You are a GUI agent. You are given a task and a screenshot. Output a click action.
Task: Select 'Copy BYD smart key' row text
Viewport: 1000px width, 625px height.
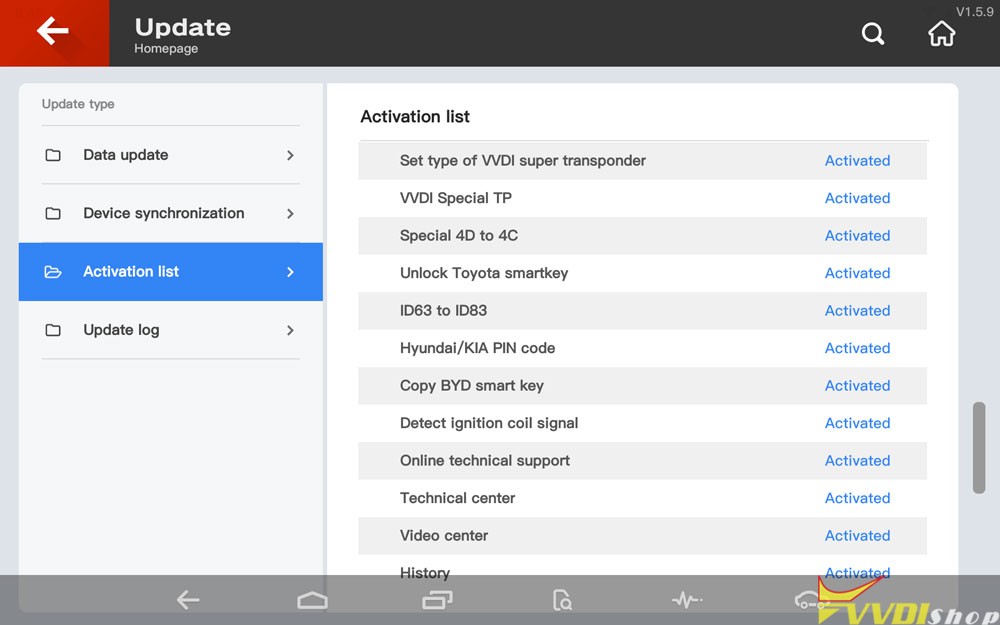tap(471, 386)
